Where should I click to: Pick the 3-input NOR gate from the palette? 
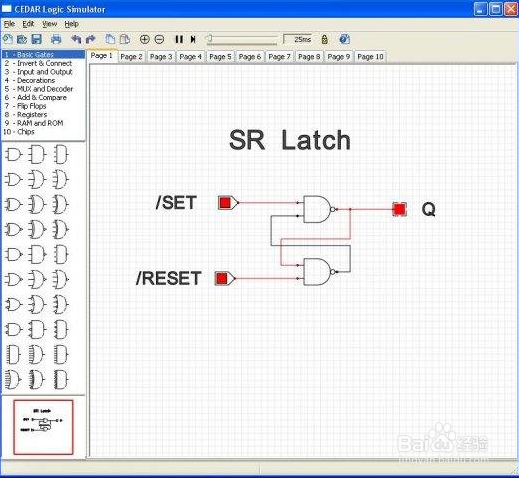click(x=37, y=279)
